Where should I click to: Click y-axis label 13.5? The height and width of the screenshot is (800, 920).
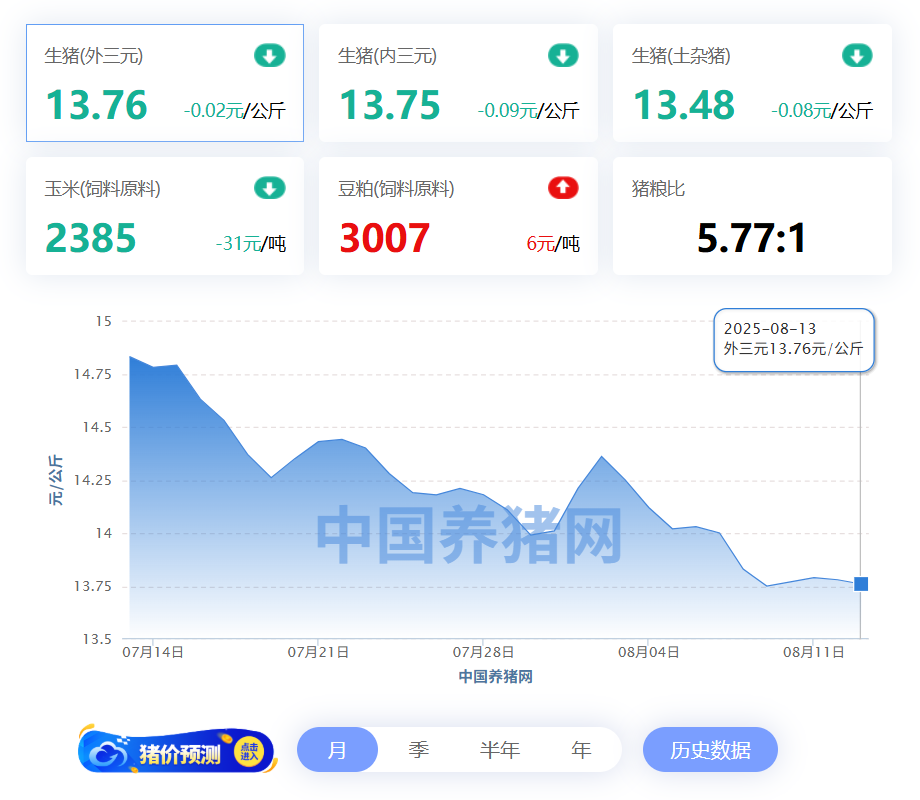[97, 639]
